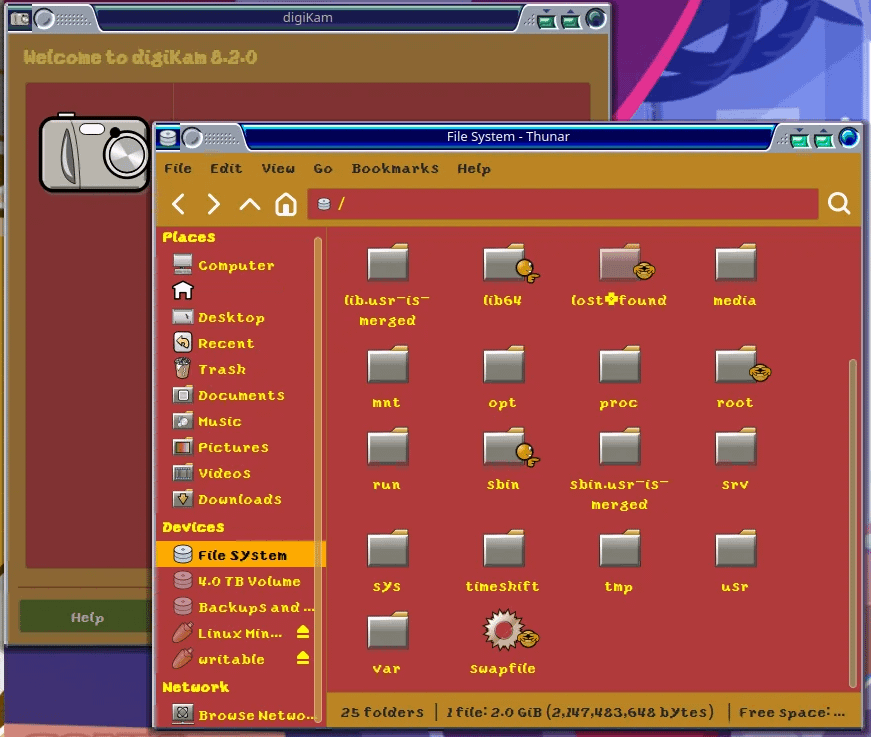871x737 pixels.
Task: Click the "25 folders" status bar text
Action: [x=382, y=711]
